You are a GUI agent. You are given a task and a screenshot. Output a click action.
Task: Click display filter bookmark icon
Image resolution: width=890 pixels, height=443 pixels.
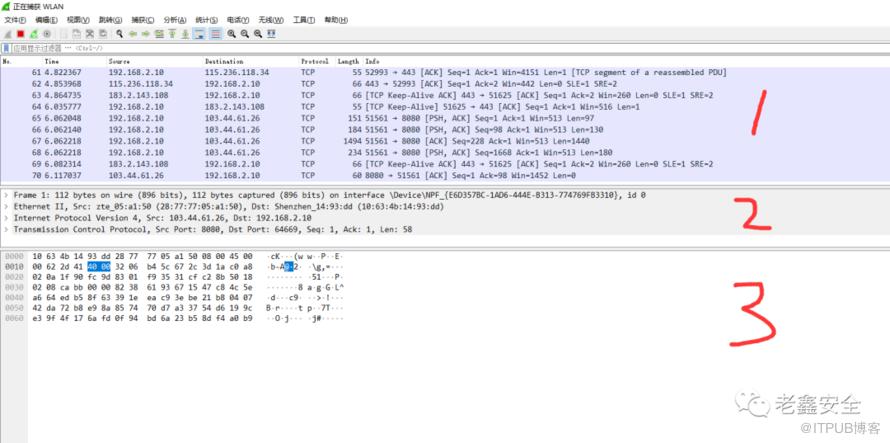[x=6, y=48]
